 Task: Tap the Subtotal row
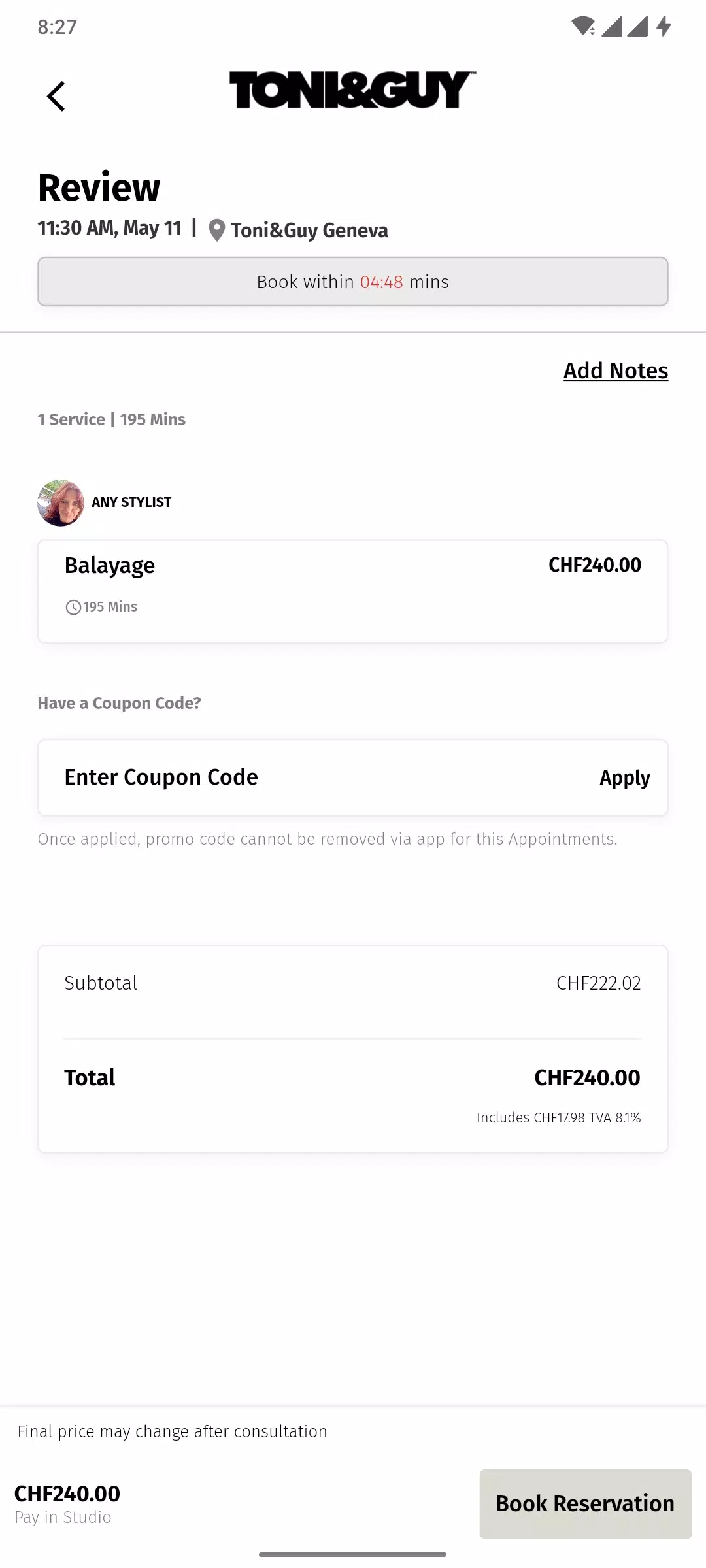(x=353, y=983)
